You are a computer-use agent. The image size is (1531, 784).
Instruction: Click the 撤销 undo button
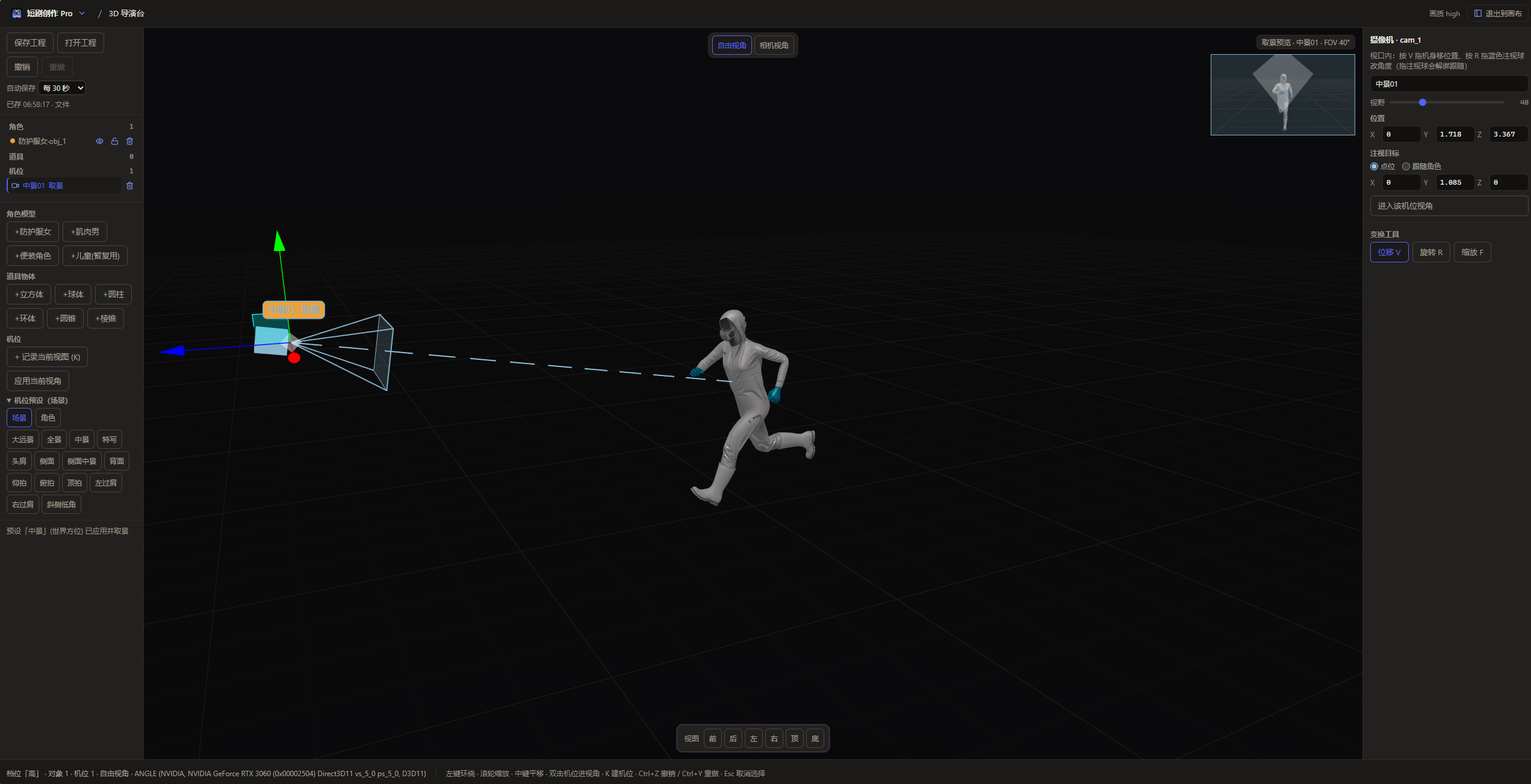pyautogui.click(x=22, y=67)
